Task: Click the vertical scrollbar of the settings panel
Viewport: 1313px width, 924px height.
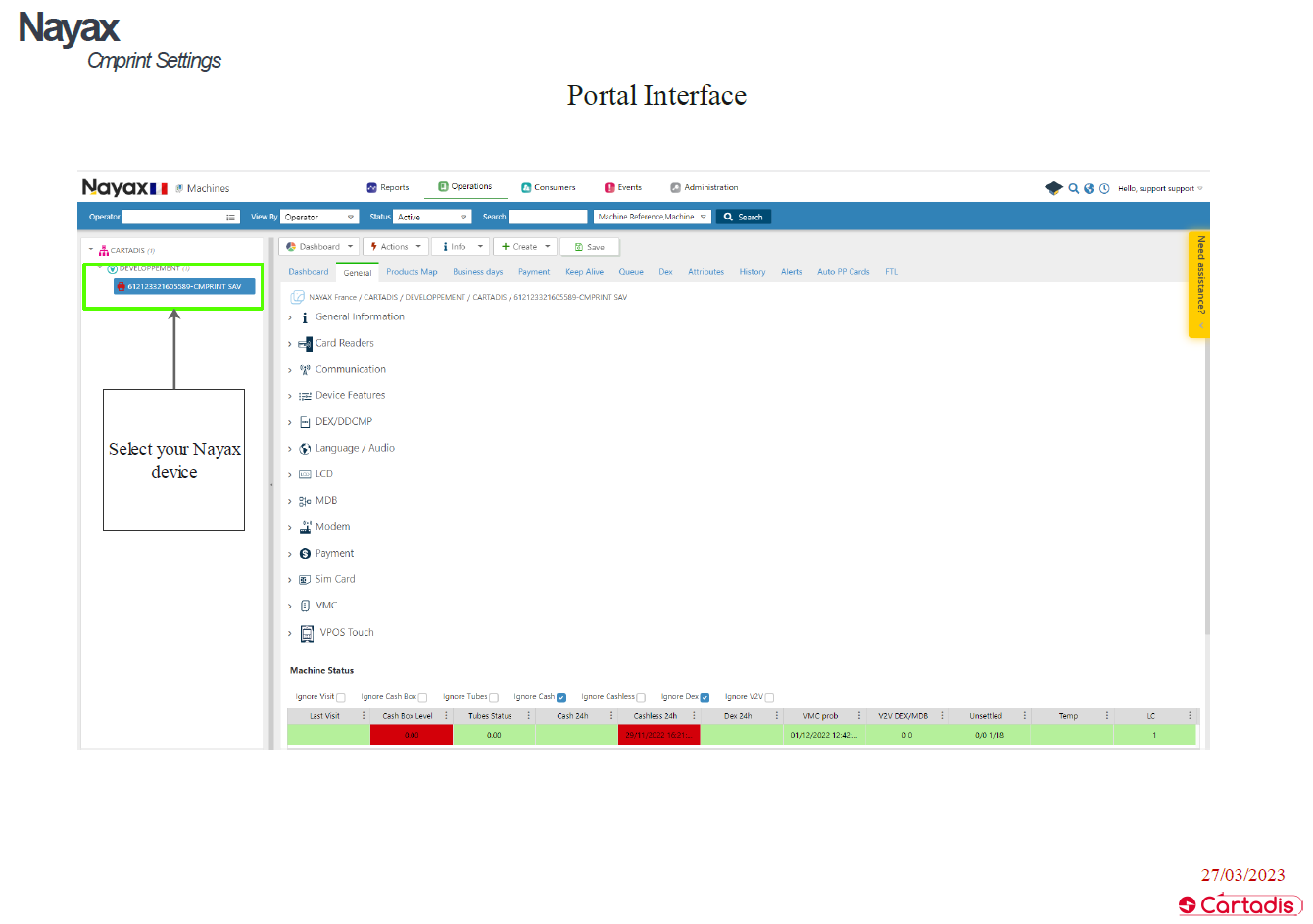Action: (1206, 485)
